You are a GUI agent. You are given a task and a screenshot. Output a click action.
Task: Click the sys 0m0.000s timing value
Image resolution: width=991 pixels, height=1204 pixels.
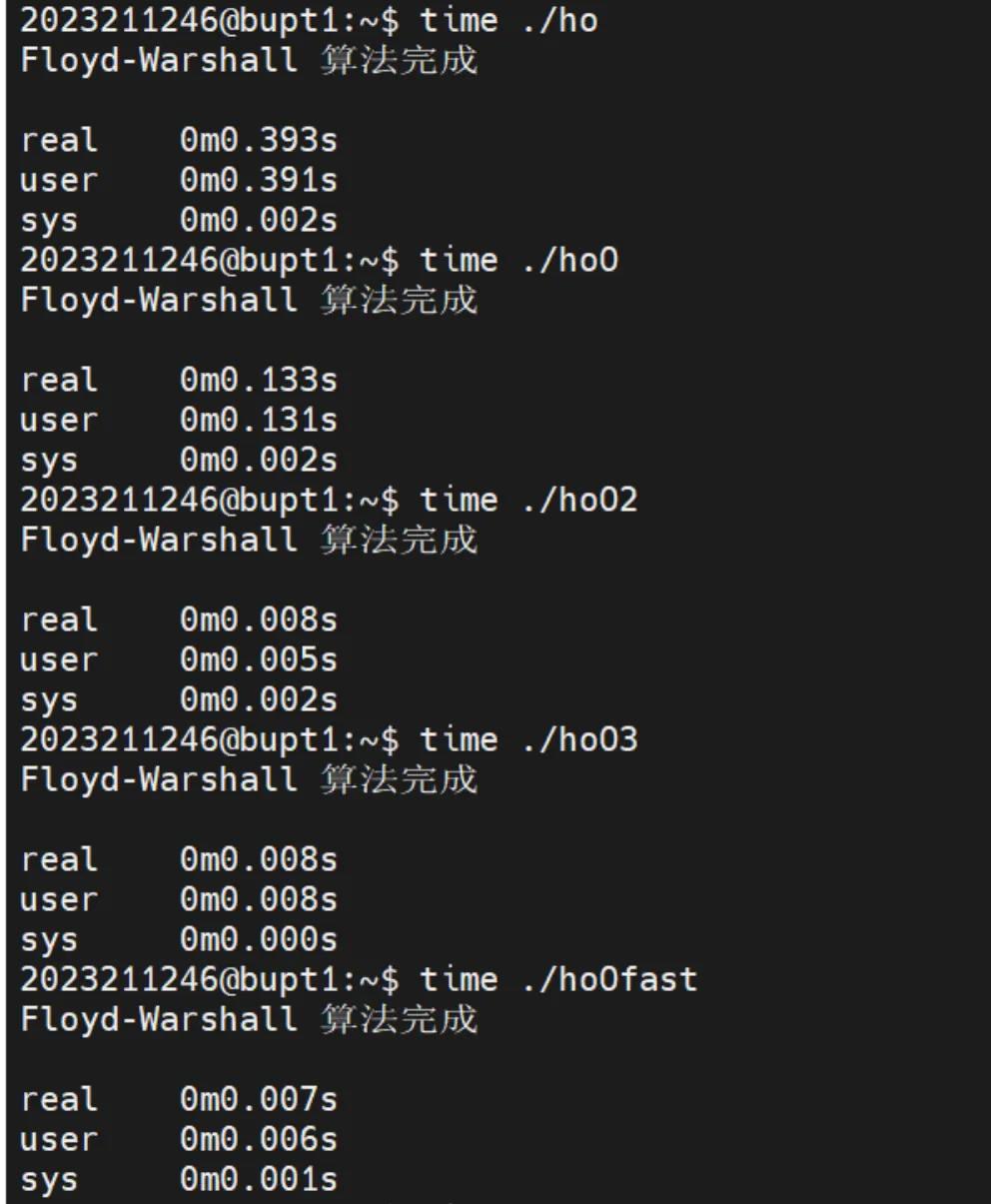click(x=259, y=939)
